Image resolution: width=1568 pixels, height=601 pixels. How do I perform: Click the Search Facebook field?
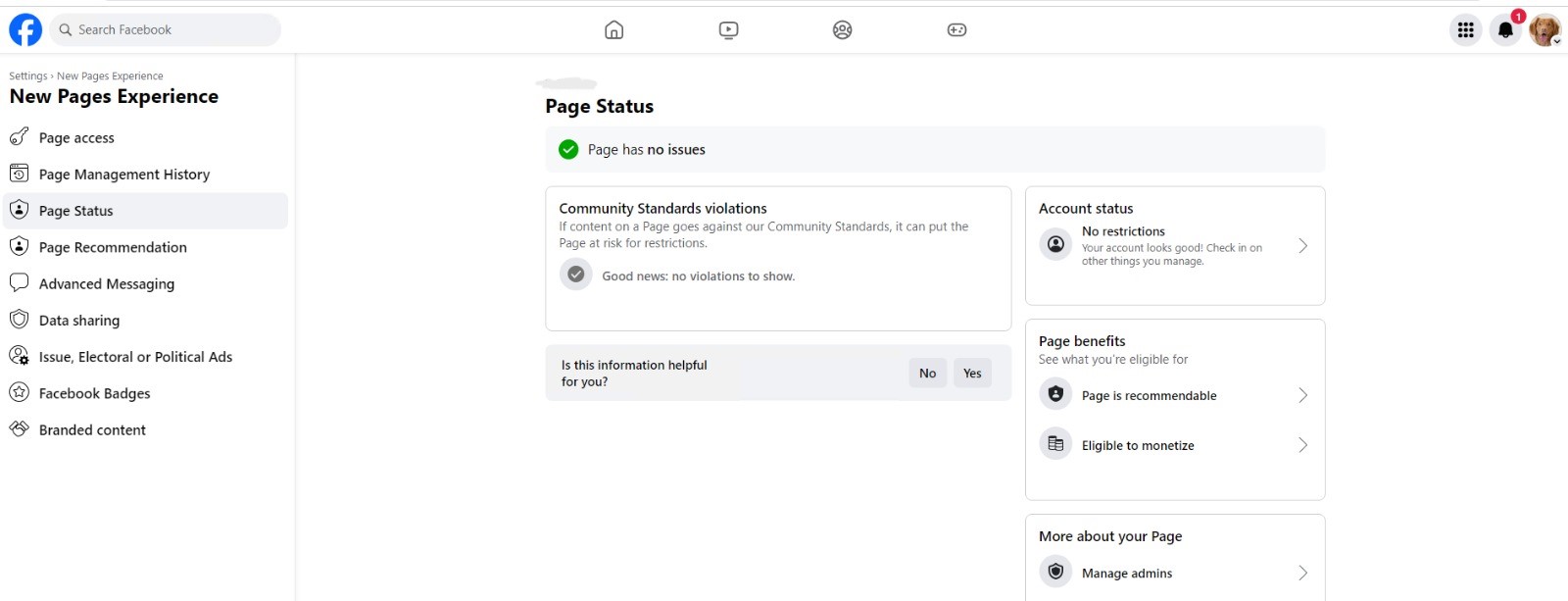165,29
